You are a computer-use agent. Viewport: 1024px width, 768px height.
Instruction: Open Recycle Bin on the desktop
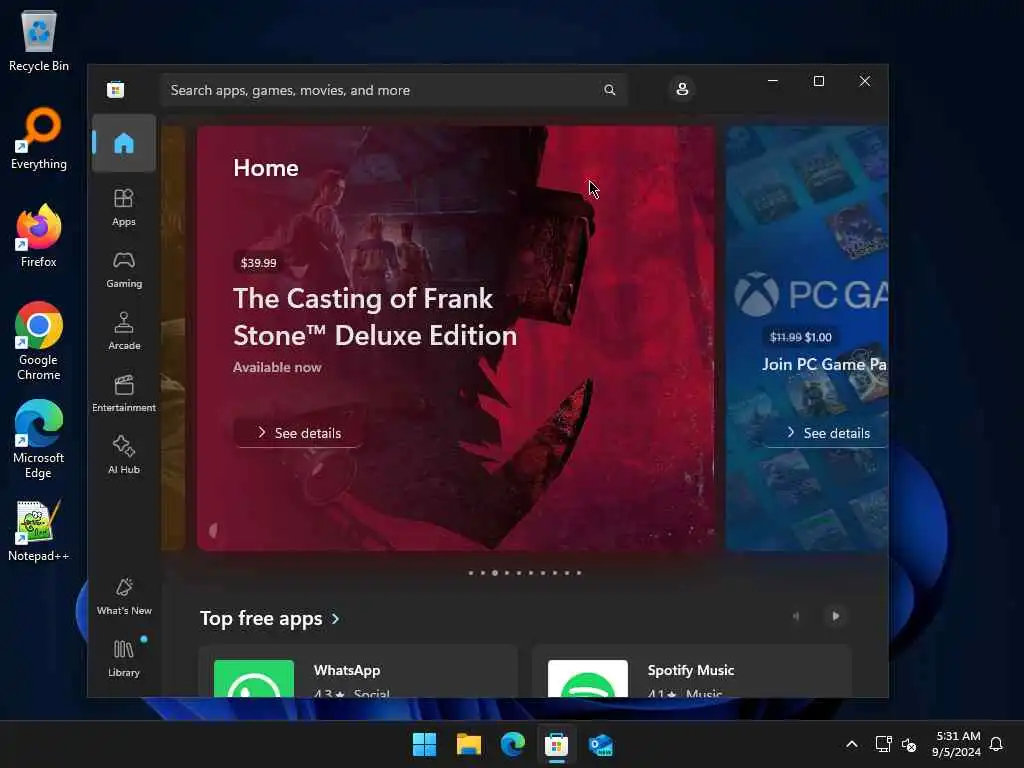click(x=39, y=40)
